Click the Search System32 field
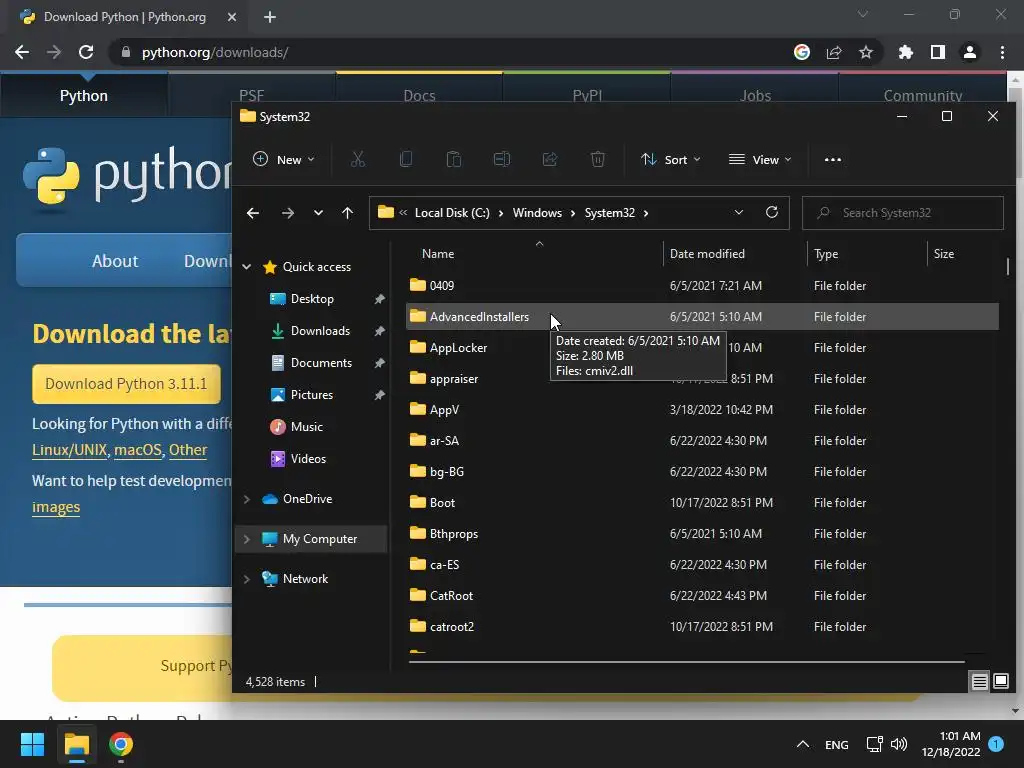 (903, 213)
